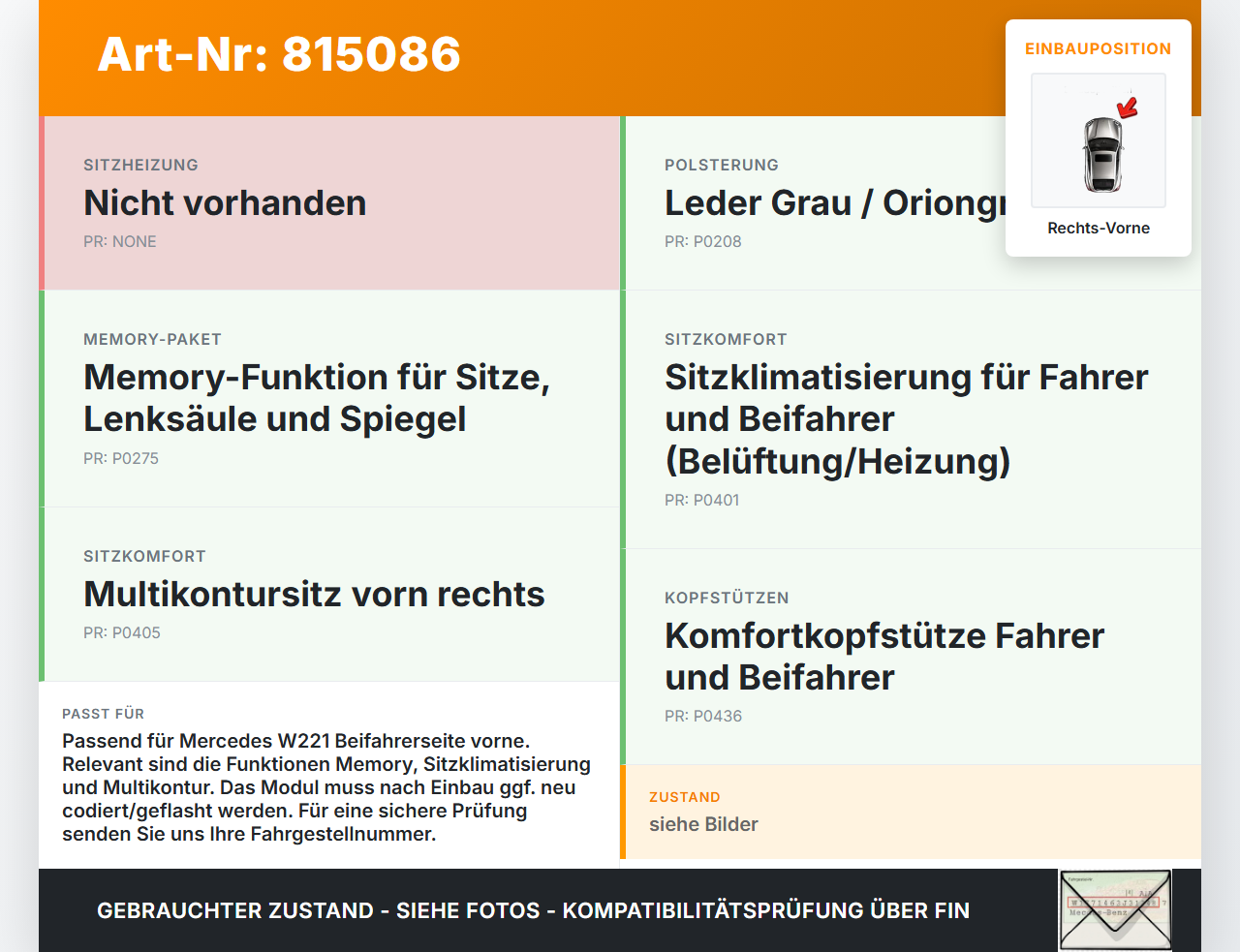
Task: Click the EINBAUPOSITION label
Action: click(x=1099, y=48)
